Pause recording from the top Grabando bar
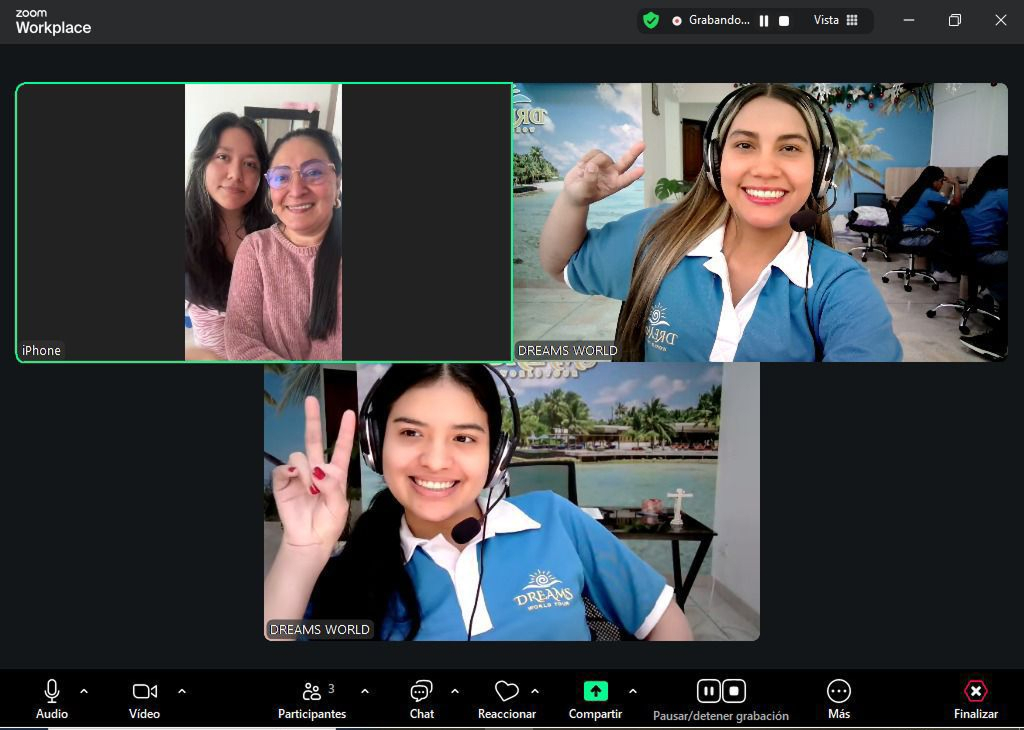 coord(764,21)
